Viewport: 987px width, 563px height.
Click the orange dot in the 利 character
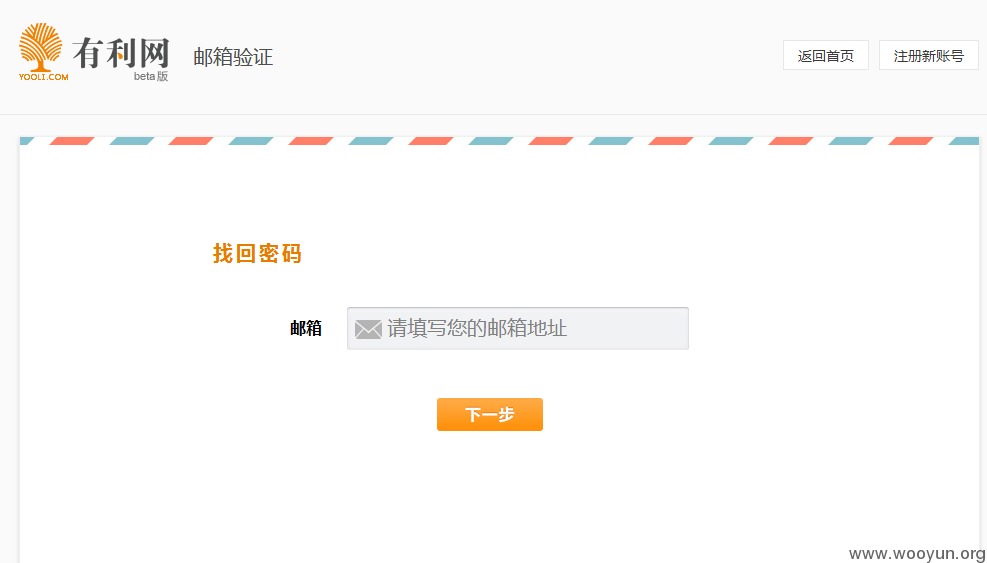click(x=120, y=57)
